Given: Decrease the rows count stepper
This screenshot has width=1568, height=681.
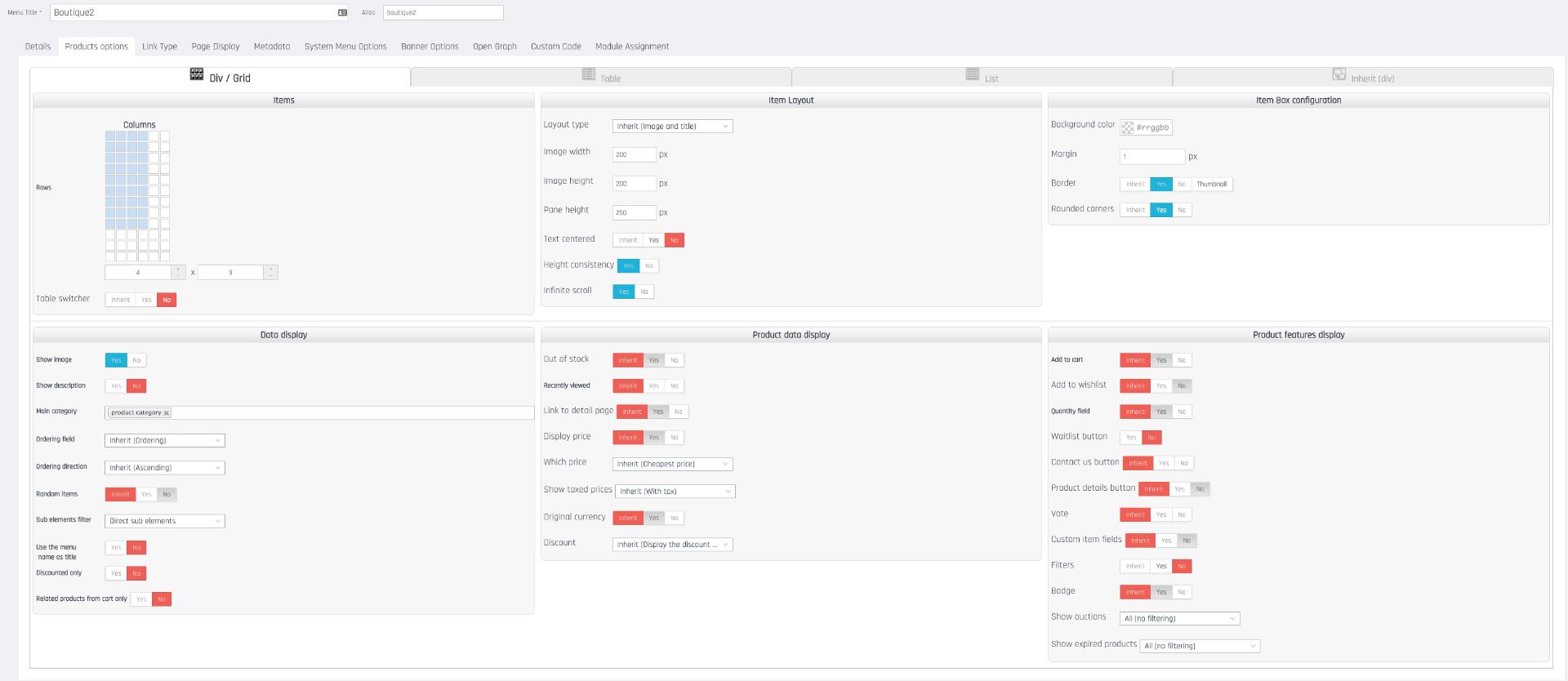Looking at the screenshot, I should coord(271,276).
